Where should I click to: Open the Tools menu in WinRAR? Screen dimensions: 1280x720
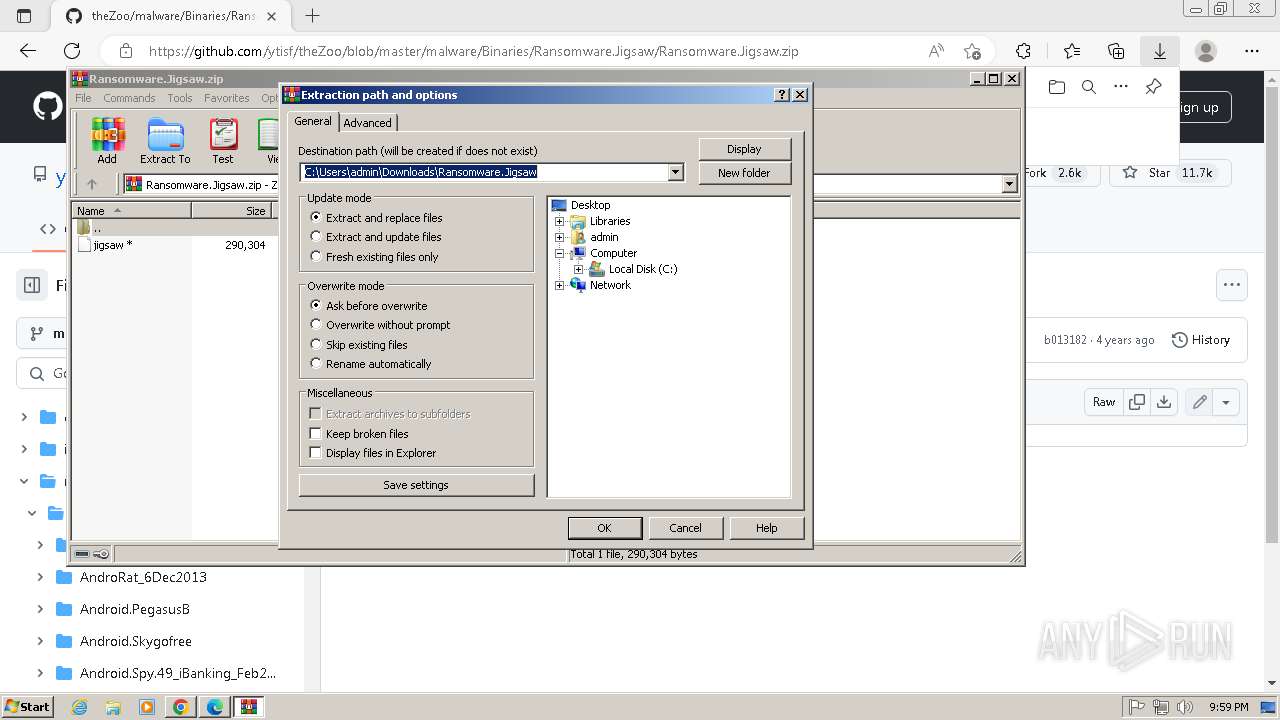pos(180,98)
